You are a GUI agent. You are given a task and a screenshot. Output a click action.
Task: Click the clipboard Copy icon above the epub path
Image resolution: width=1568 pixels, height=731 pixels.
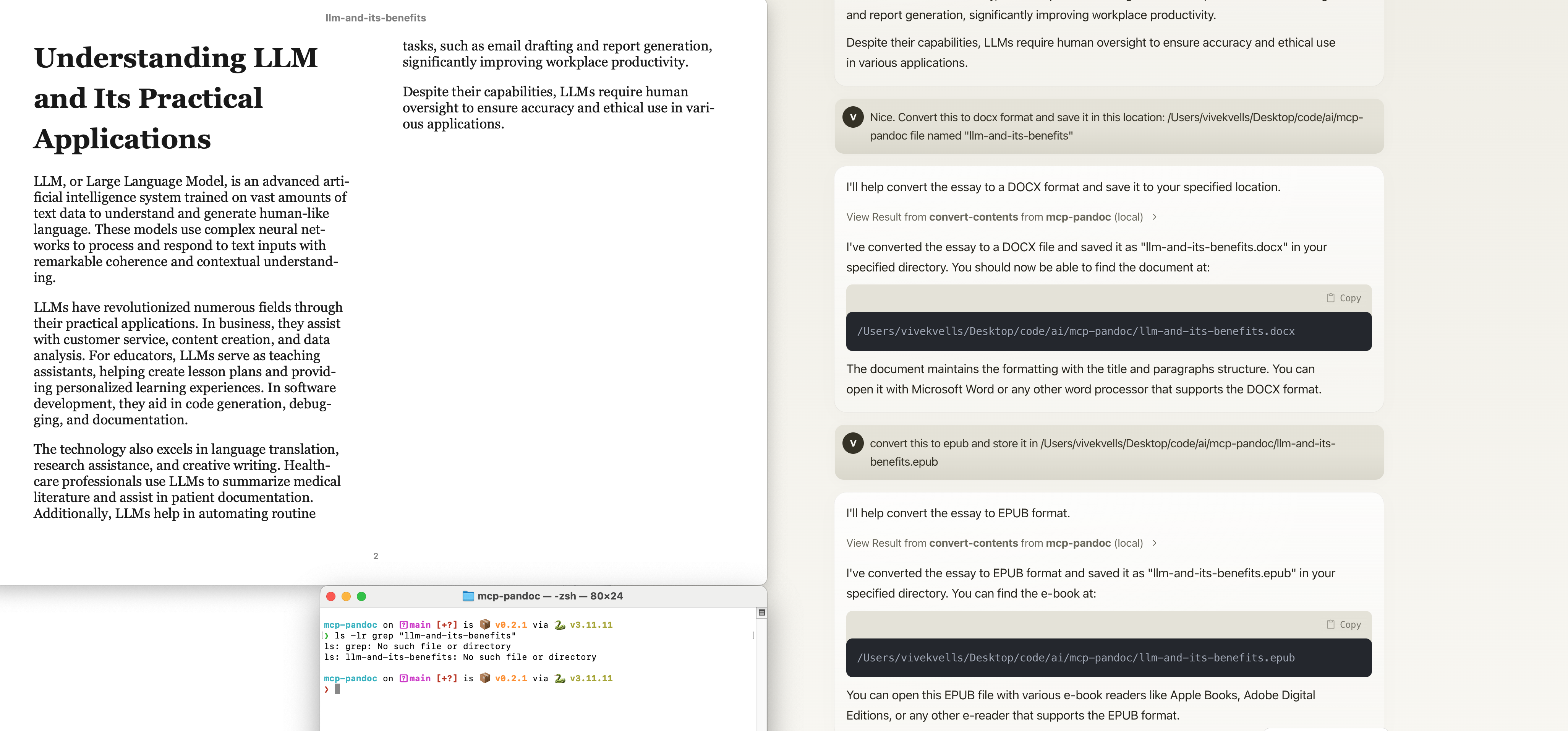pyautogui.click(x=1330, y=624)
